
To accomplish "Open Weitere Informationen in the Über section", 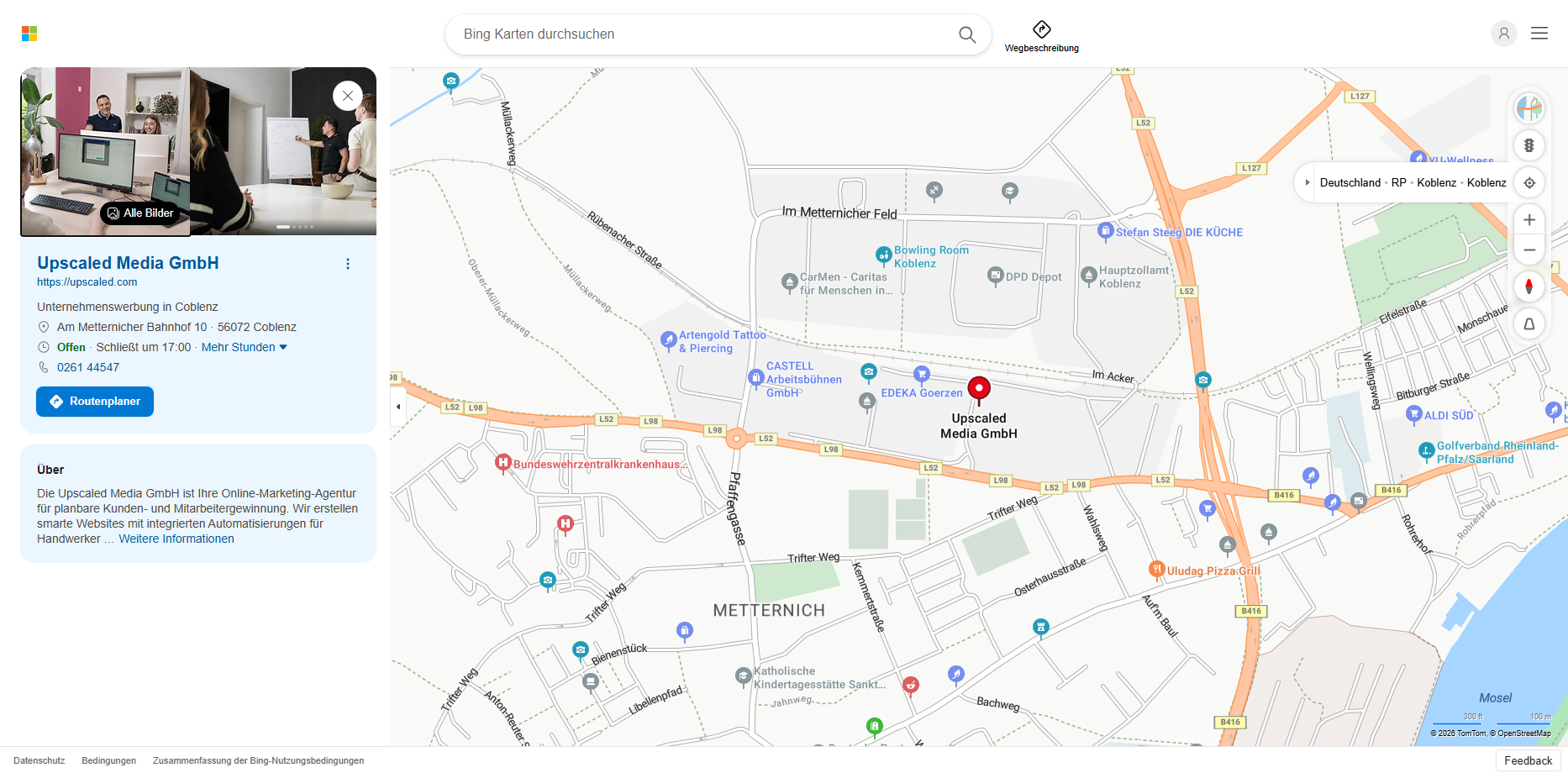I will (x=176, y=539).
